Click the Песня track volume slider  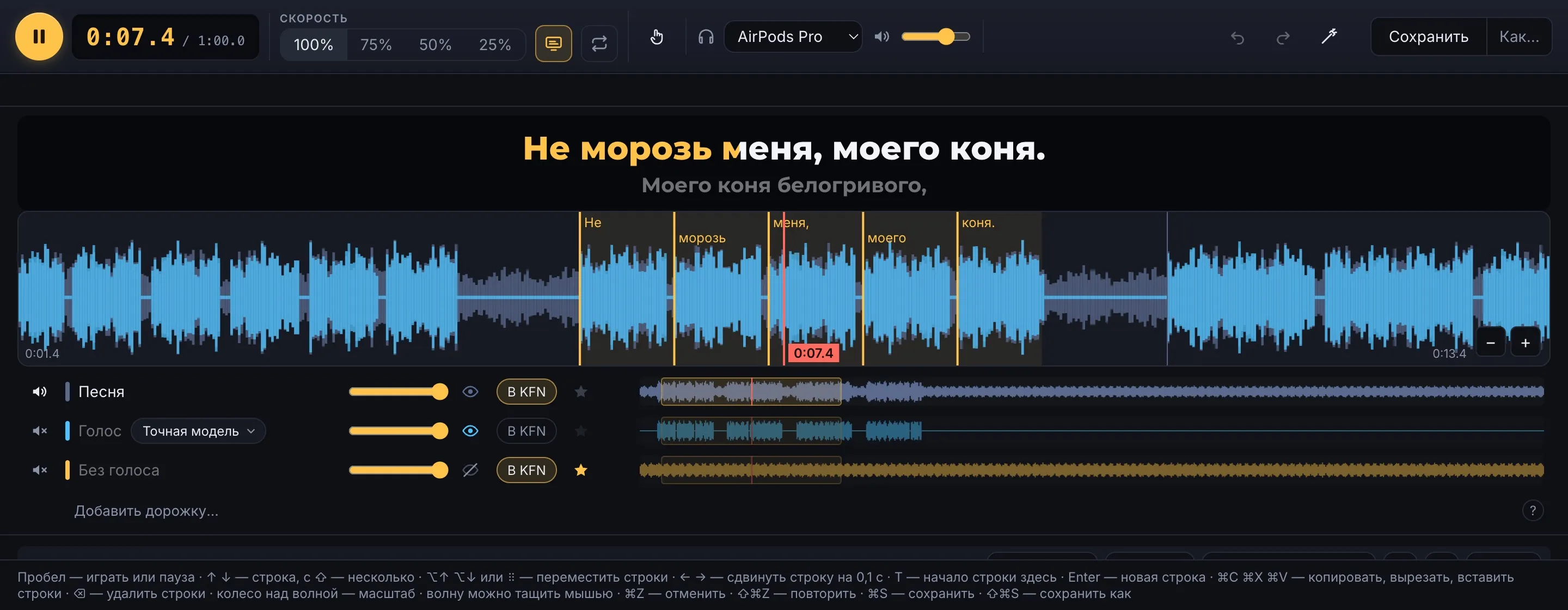(398, 392)
